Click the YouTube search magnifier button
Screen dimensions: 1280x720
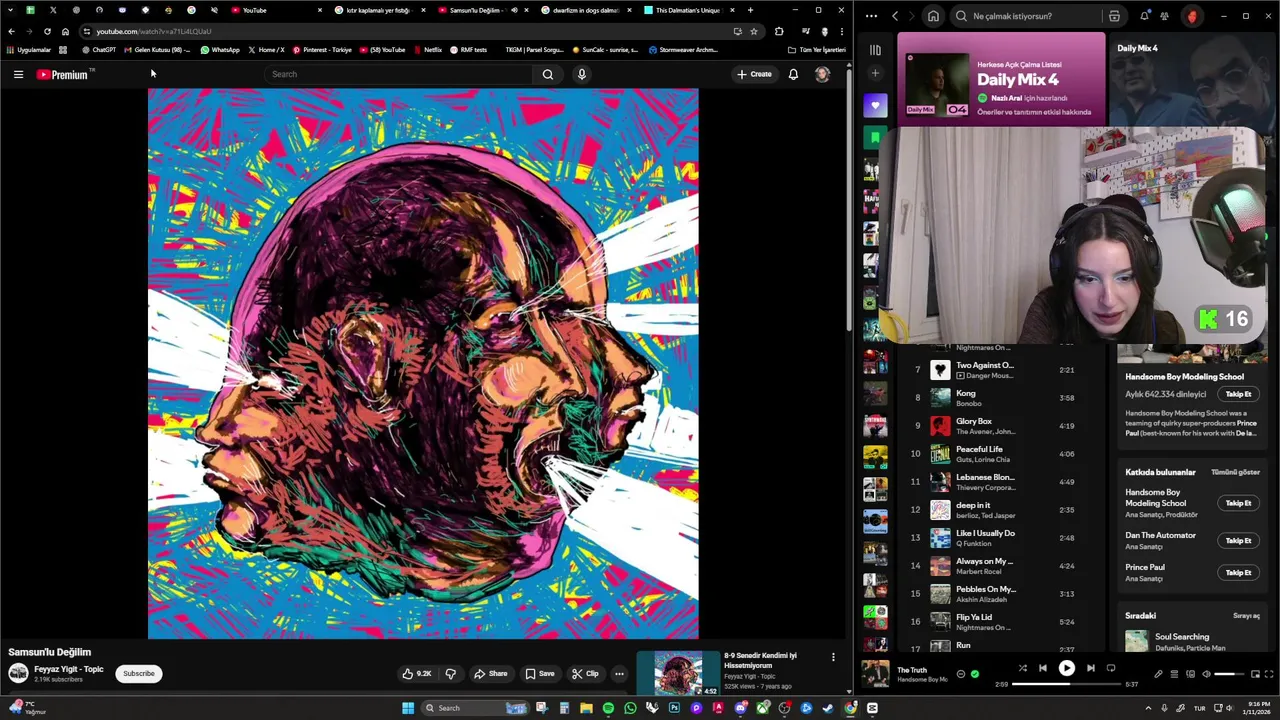pos(547,74)
